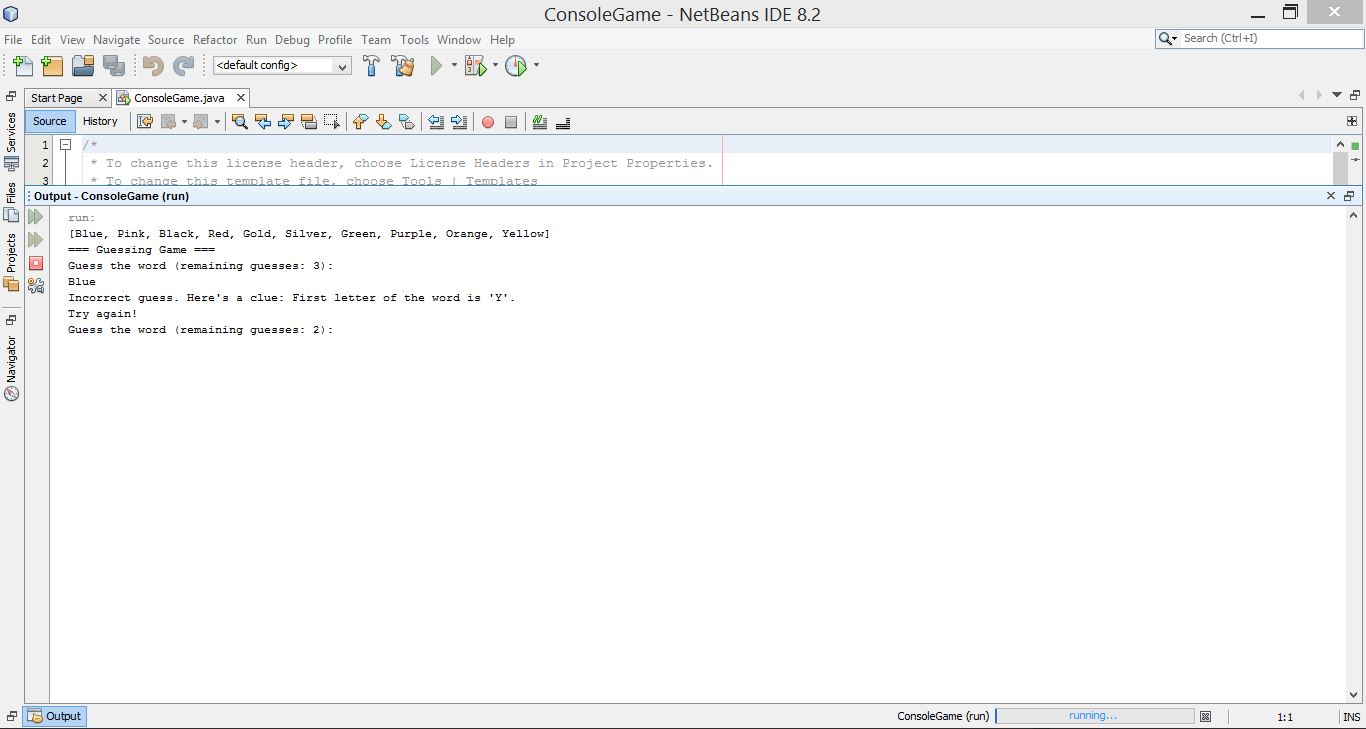Click Clean and Build Project icon

point(403,66)
